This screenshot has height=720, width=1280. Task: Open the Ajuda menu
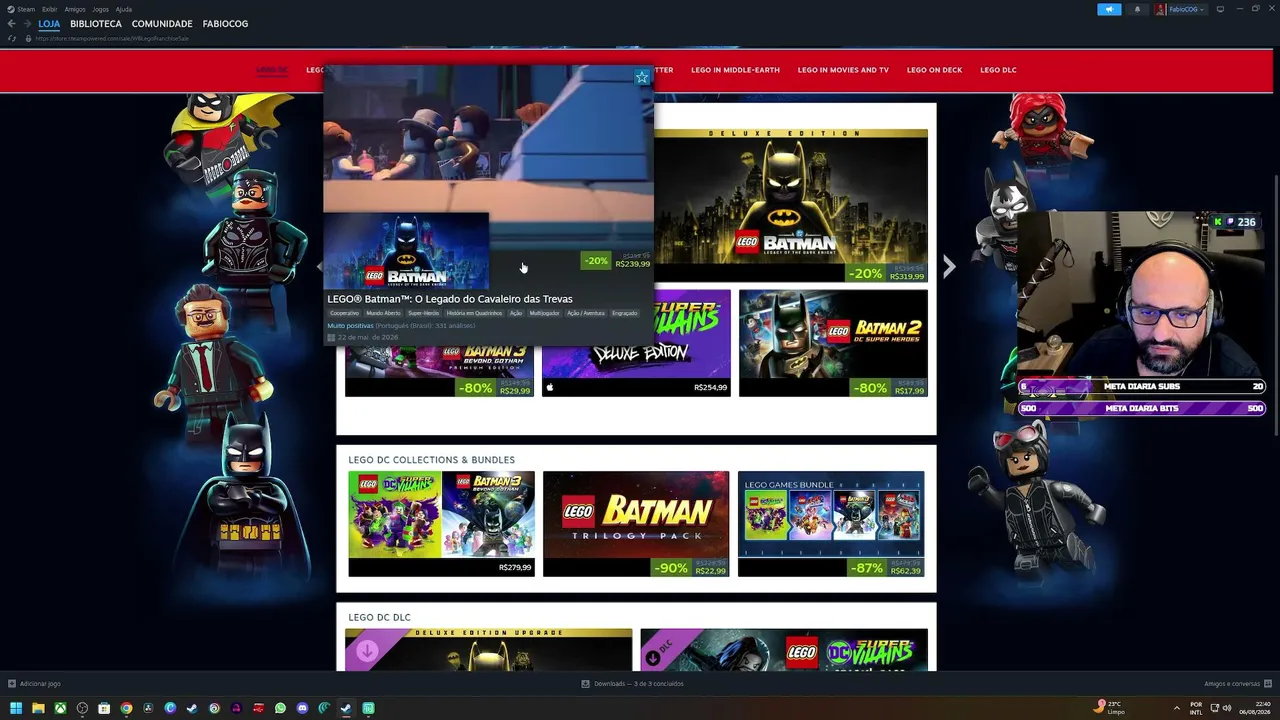[x=124, y=9]
